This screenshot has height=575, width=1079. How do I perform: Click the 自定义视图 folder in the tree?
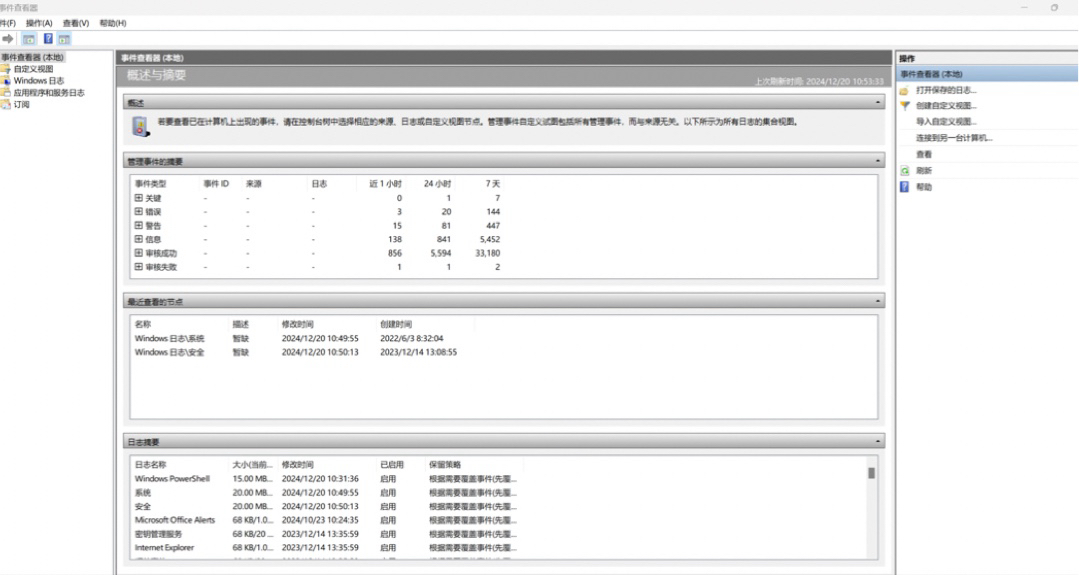point(33,69)
